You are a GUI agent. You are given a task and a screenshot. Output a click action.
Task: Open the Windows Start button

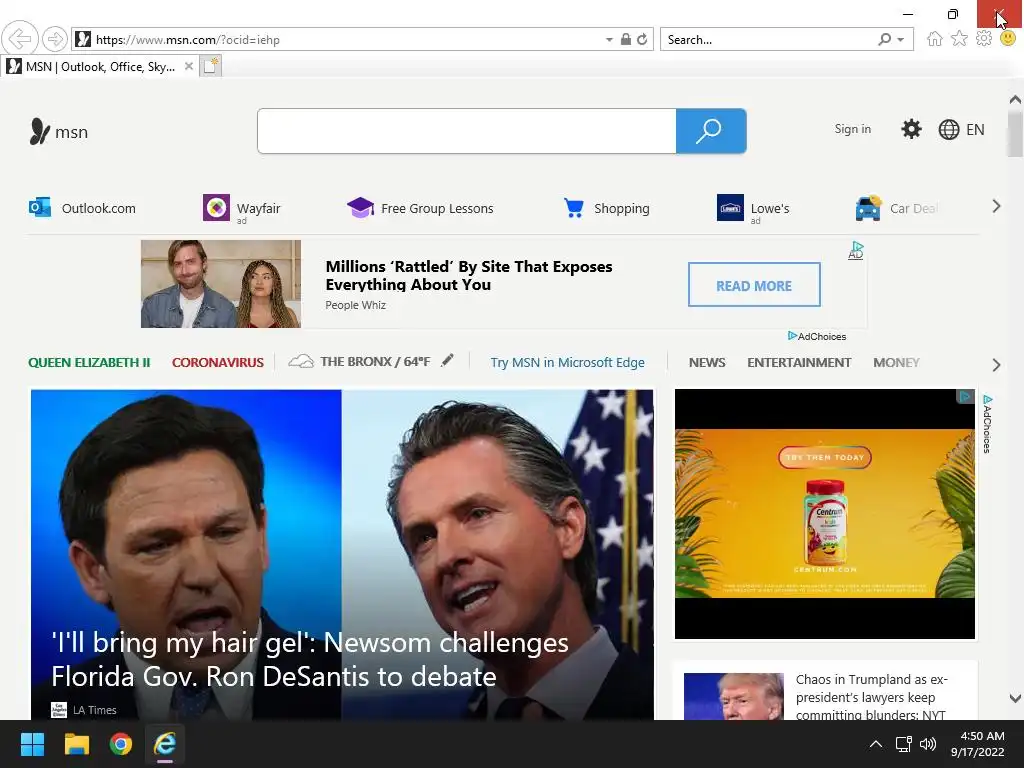point(32,744)
